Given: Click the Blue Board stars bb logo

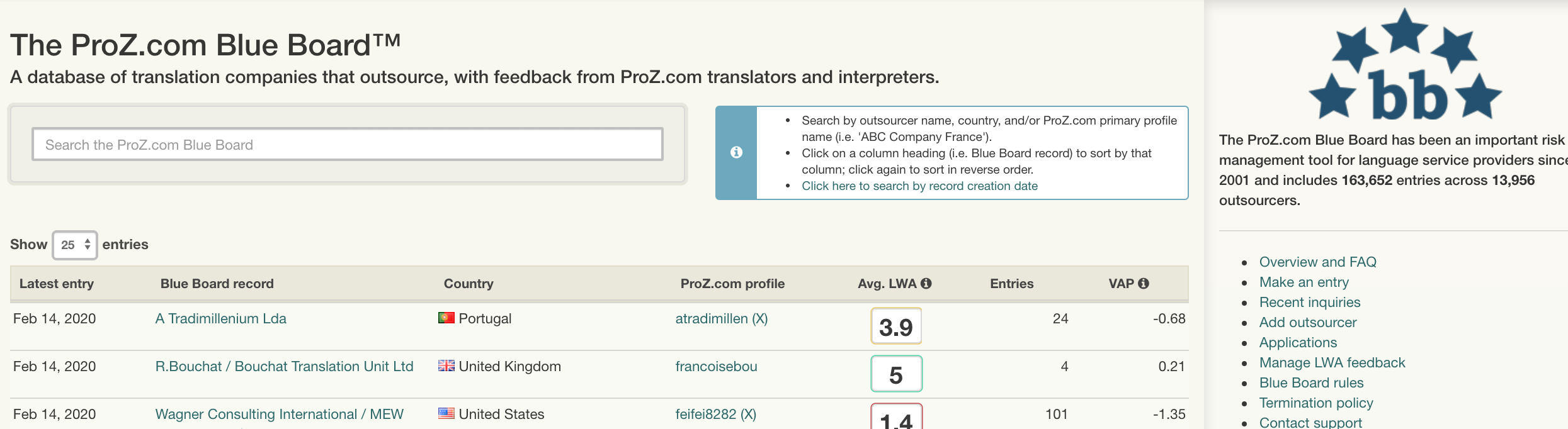Looking at the screenshot, I should [x=1405, y=65].
